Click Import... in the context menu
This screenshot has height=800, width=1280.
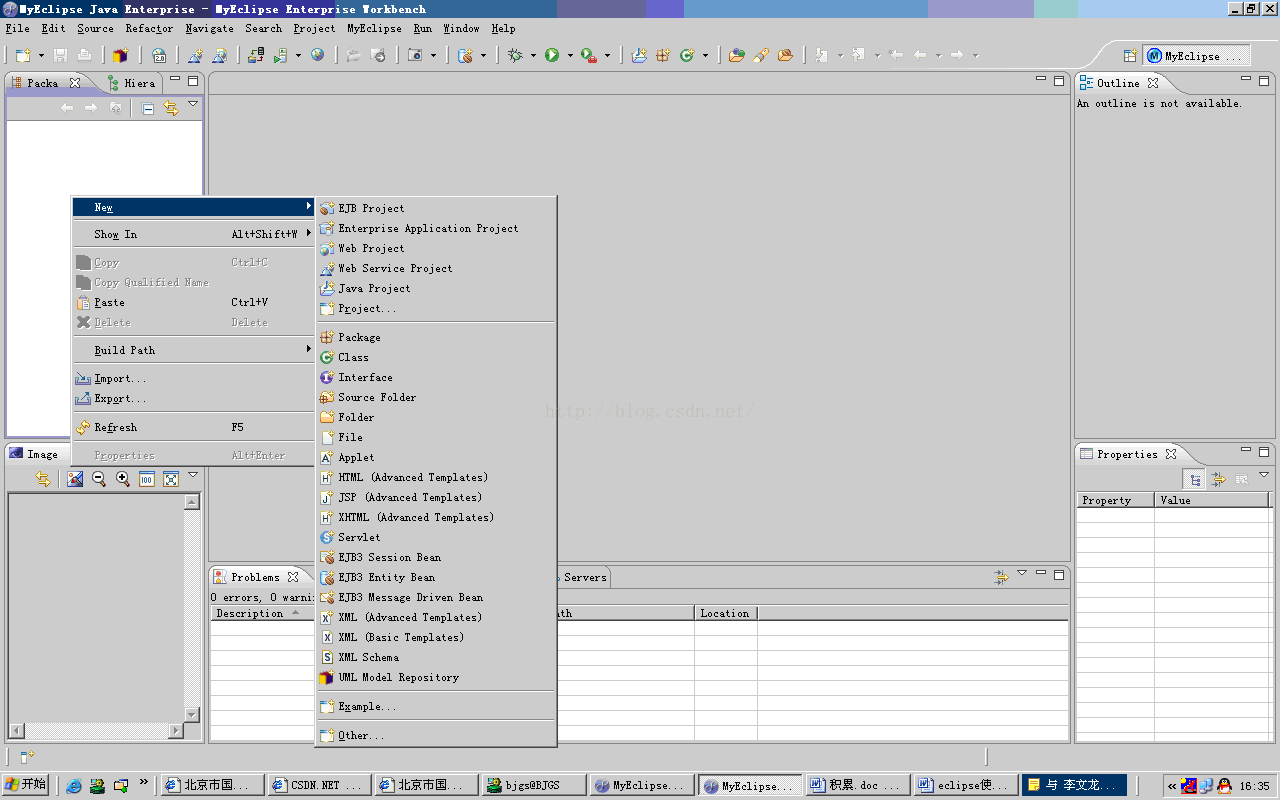click(193, 378)
